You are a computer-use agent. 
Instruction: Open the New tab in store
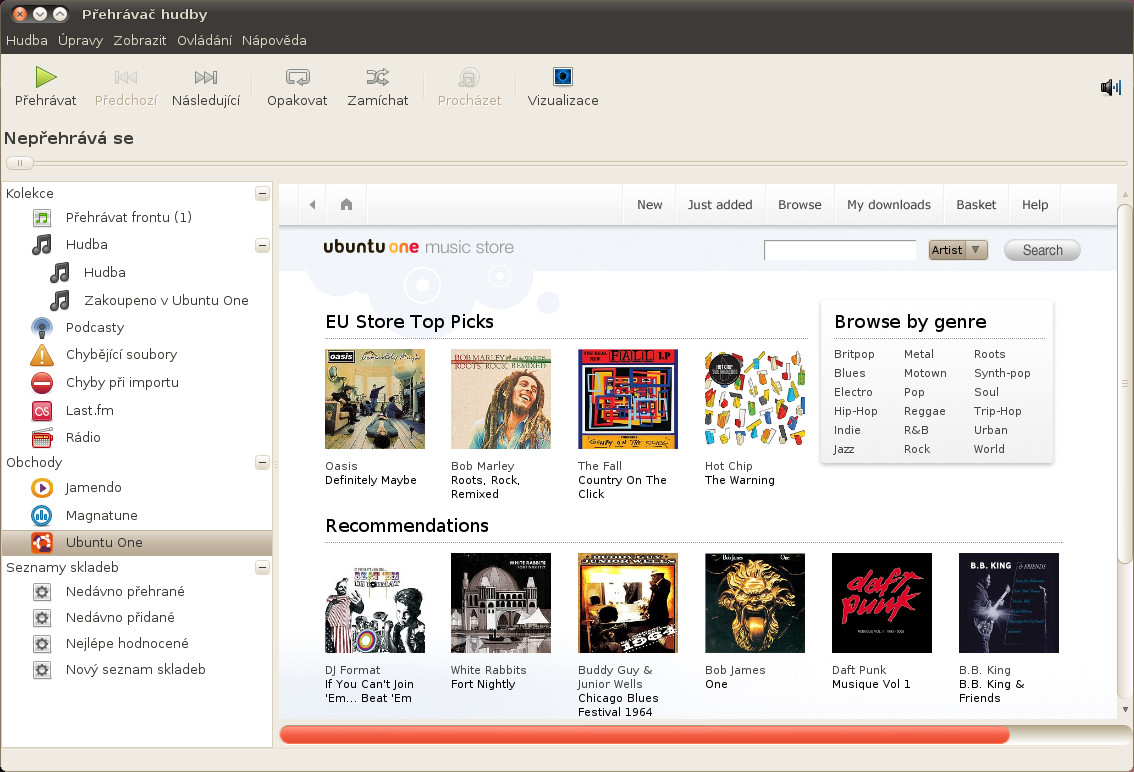[649, 205]
